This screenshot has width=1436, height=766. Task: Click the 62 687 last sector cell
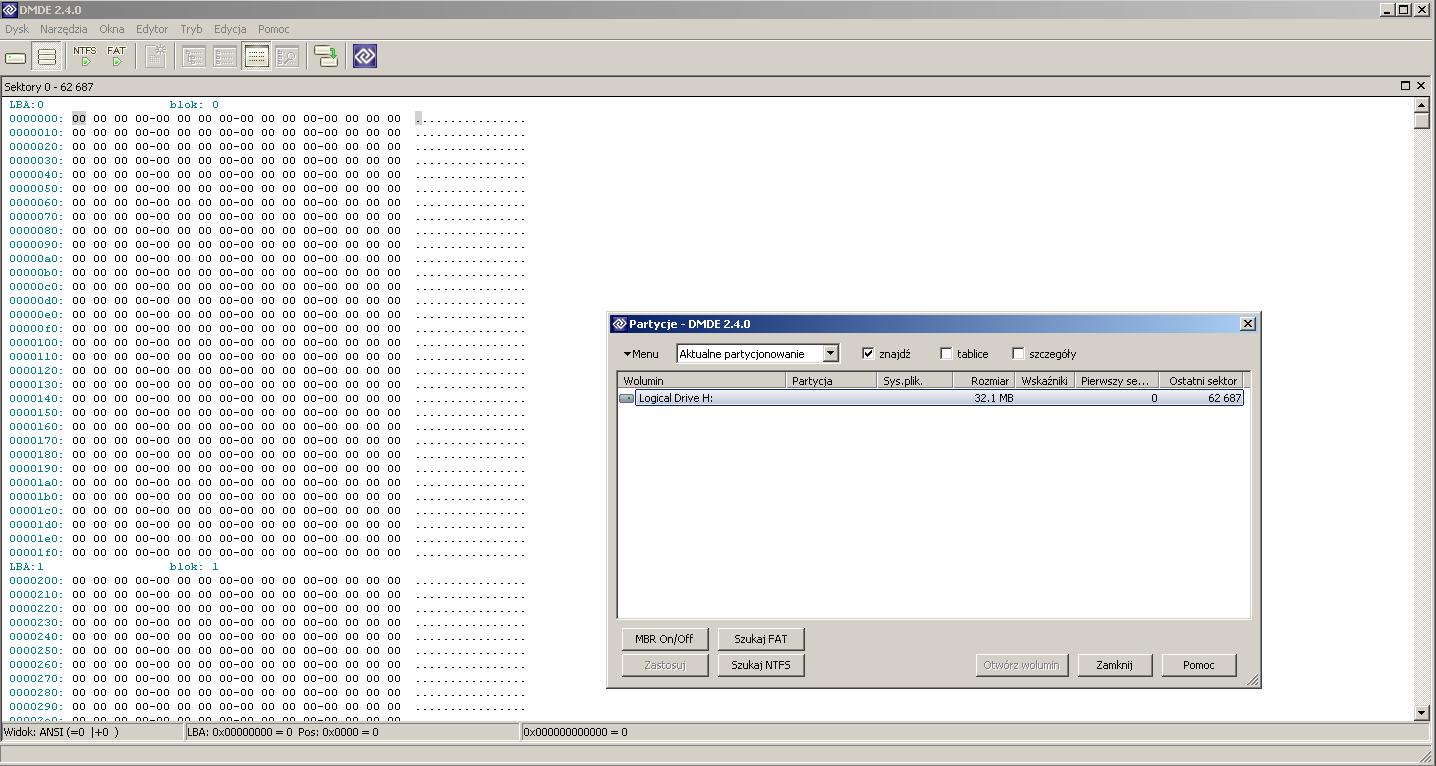1224,398
